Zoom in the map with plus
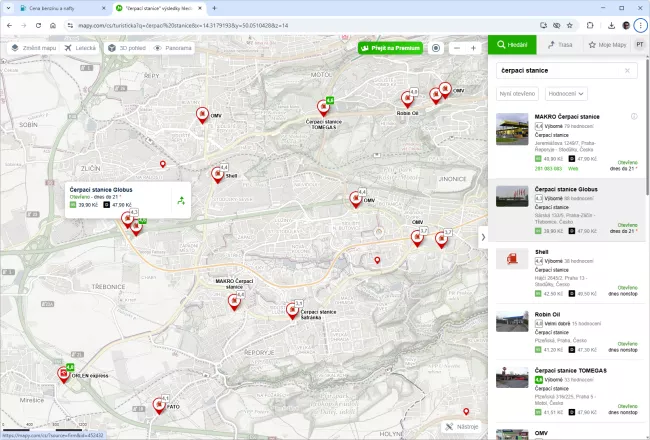The width and height of the screenshot is (650, 440). click(x=473, y=48)
